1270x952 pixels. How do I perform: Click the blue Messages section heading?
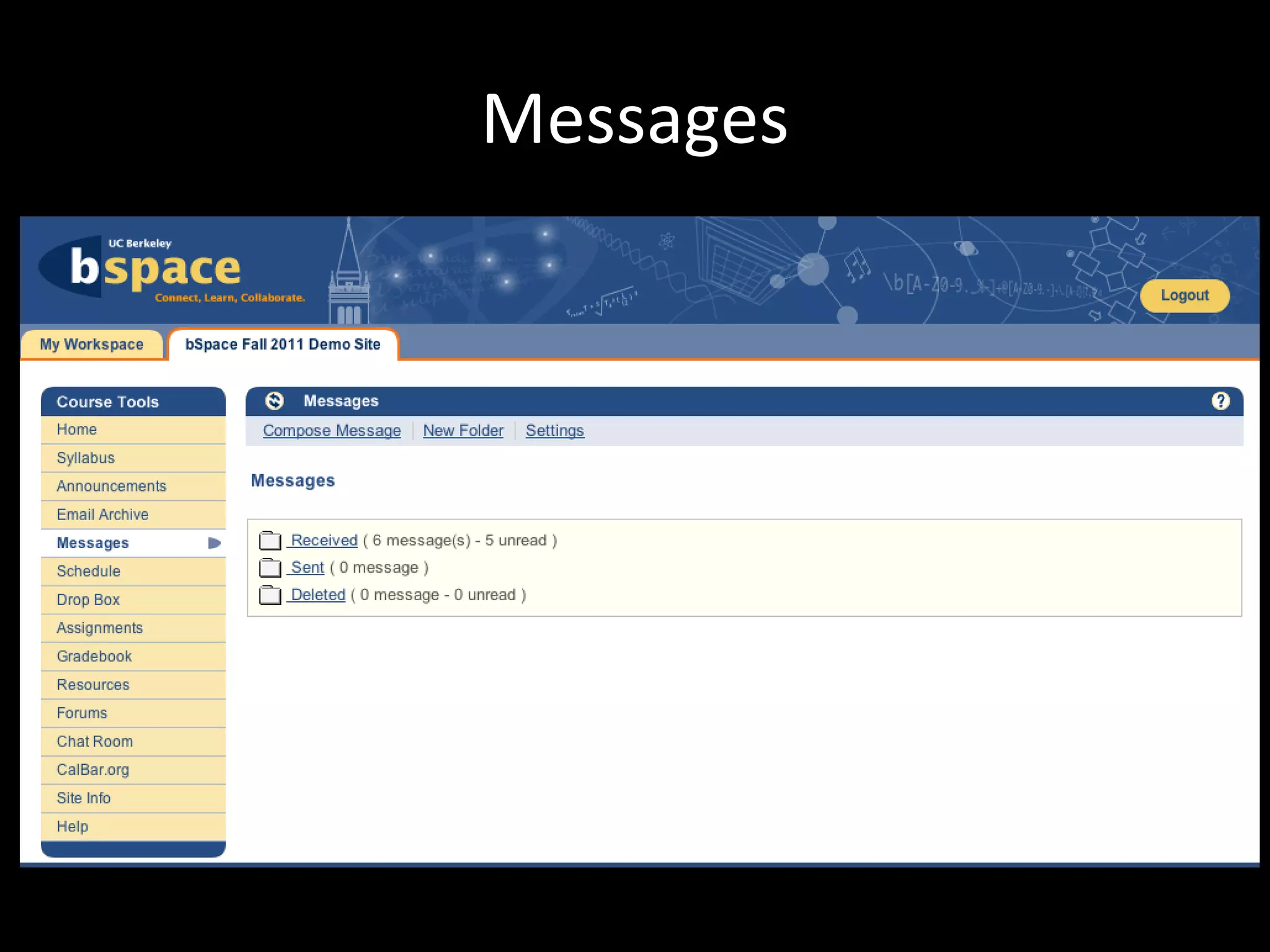tap(293, 481)
